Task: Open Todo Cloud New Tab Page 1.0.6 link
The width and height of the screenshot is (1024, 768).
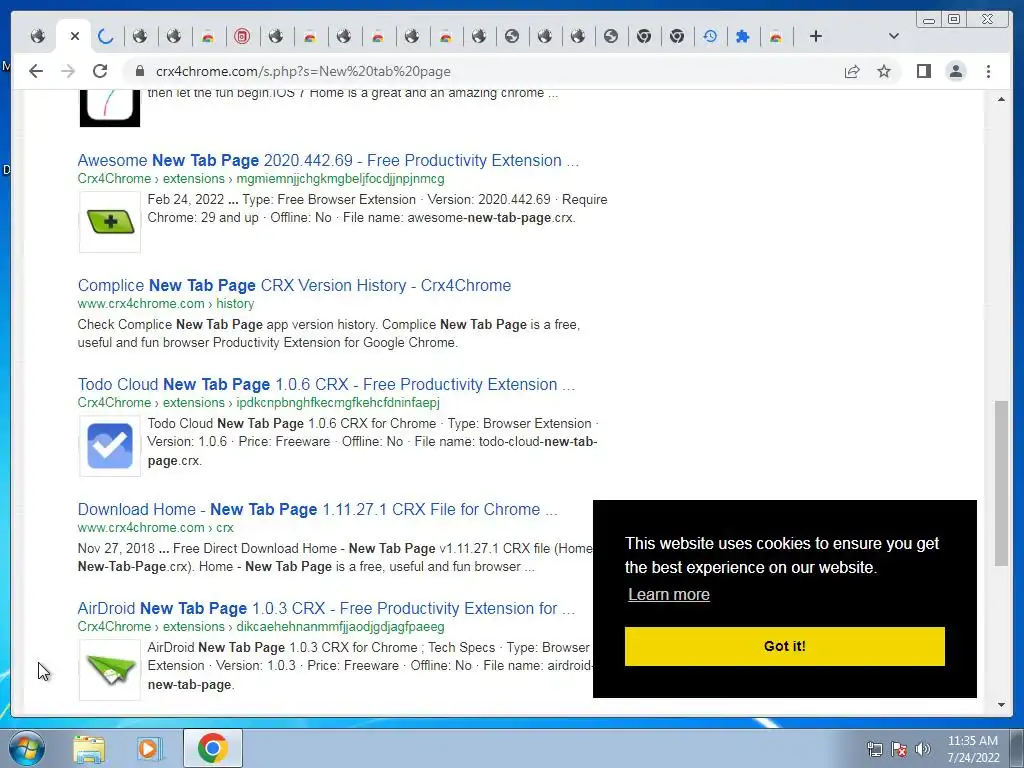Action: 326,384
